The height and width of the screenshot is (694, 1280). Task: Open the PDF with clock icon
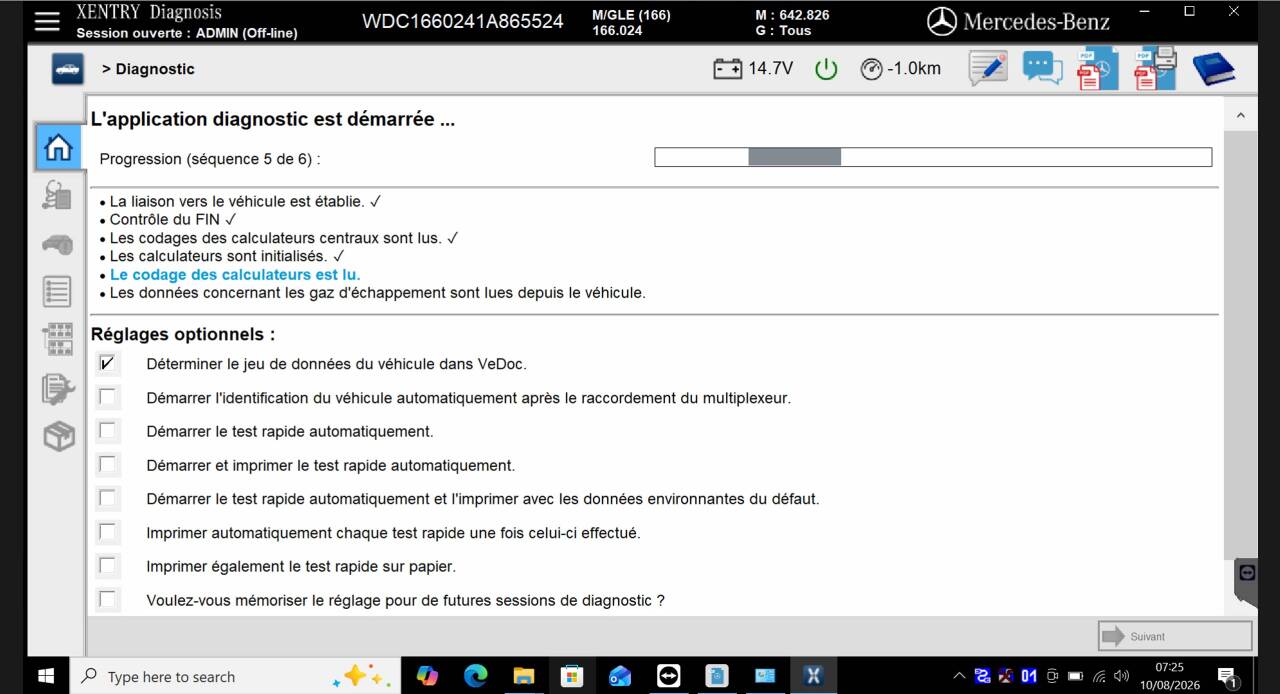[1097, 69]
